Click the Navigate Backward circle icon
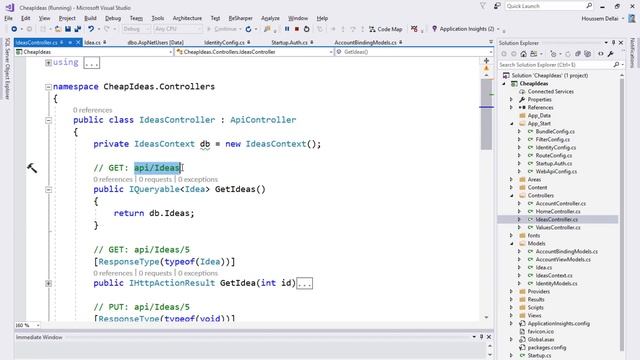Screen dimensions: 640x360 14,29
